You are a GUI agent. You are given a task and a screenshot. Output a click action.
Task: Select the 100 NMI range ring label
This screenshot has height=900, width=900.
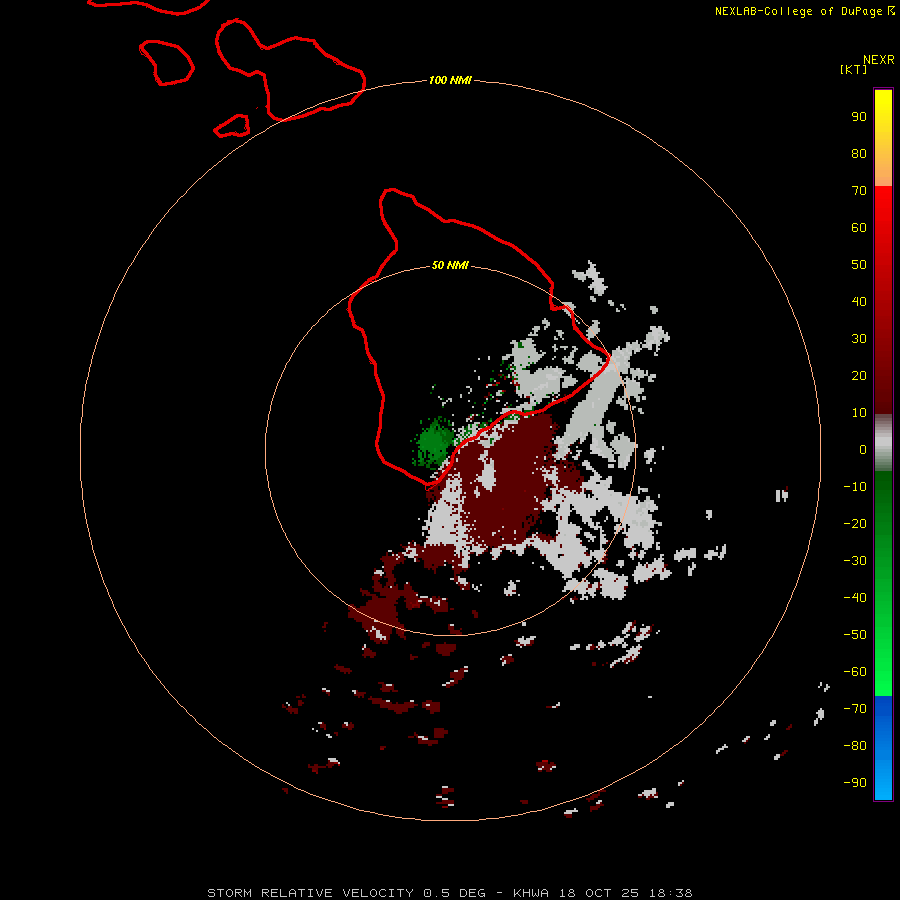tap(450, 80)
